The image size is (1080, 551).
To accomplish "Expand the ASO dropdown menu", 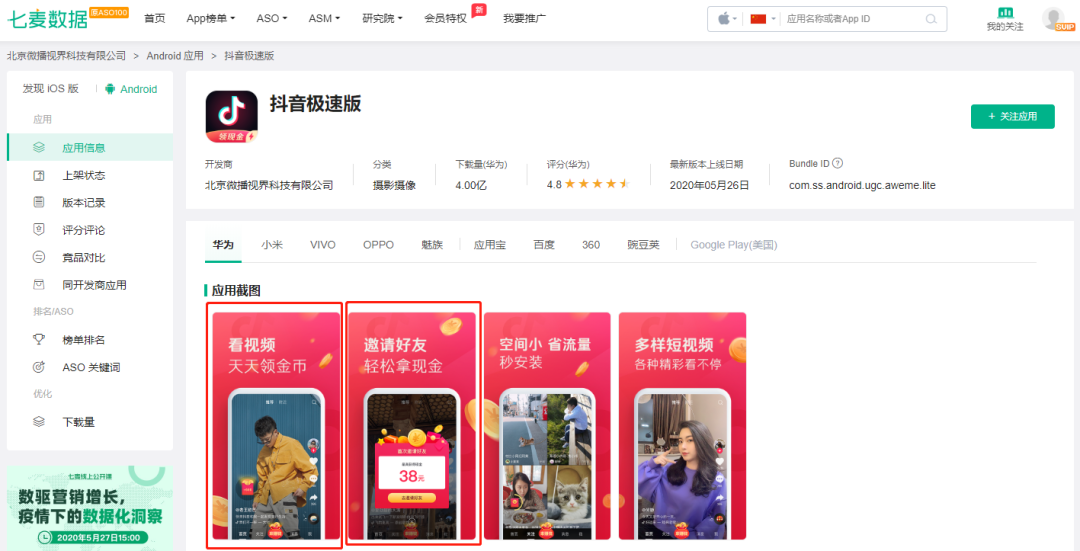I will click(271, 18).
